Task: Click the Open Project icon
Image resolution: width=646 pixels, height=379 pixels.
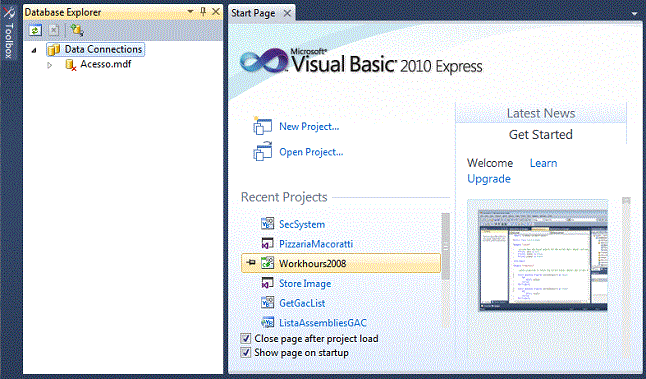Action: click(x=262, y=151)
